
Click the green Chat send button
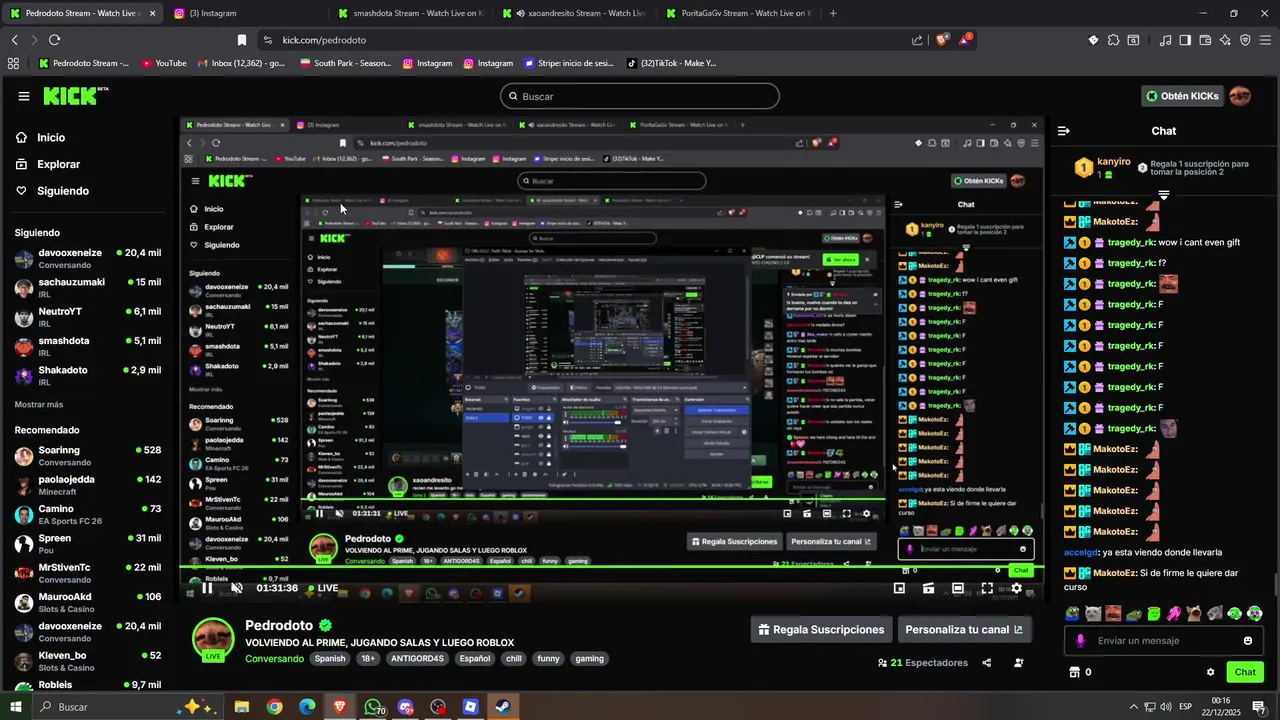(x=1245, y=672)
